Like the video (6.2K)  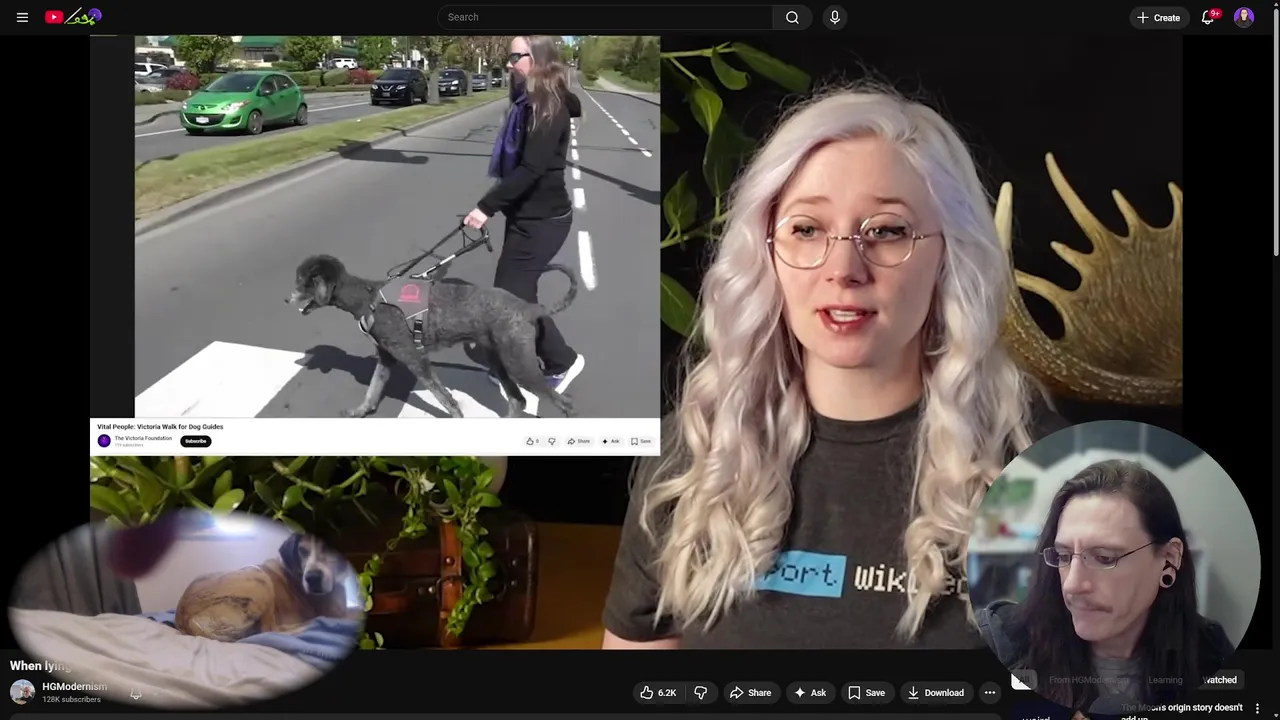click(x=658, y=692)
